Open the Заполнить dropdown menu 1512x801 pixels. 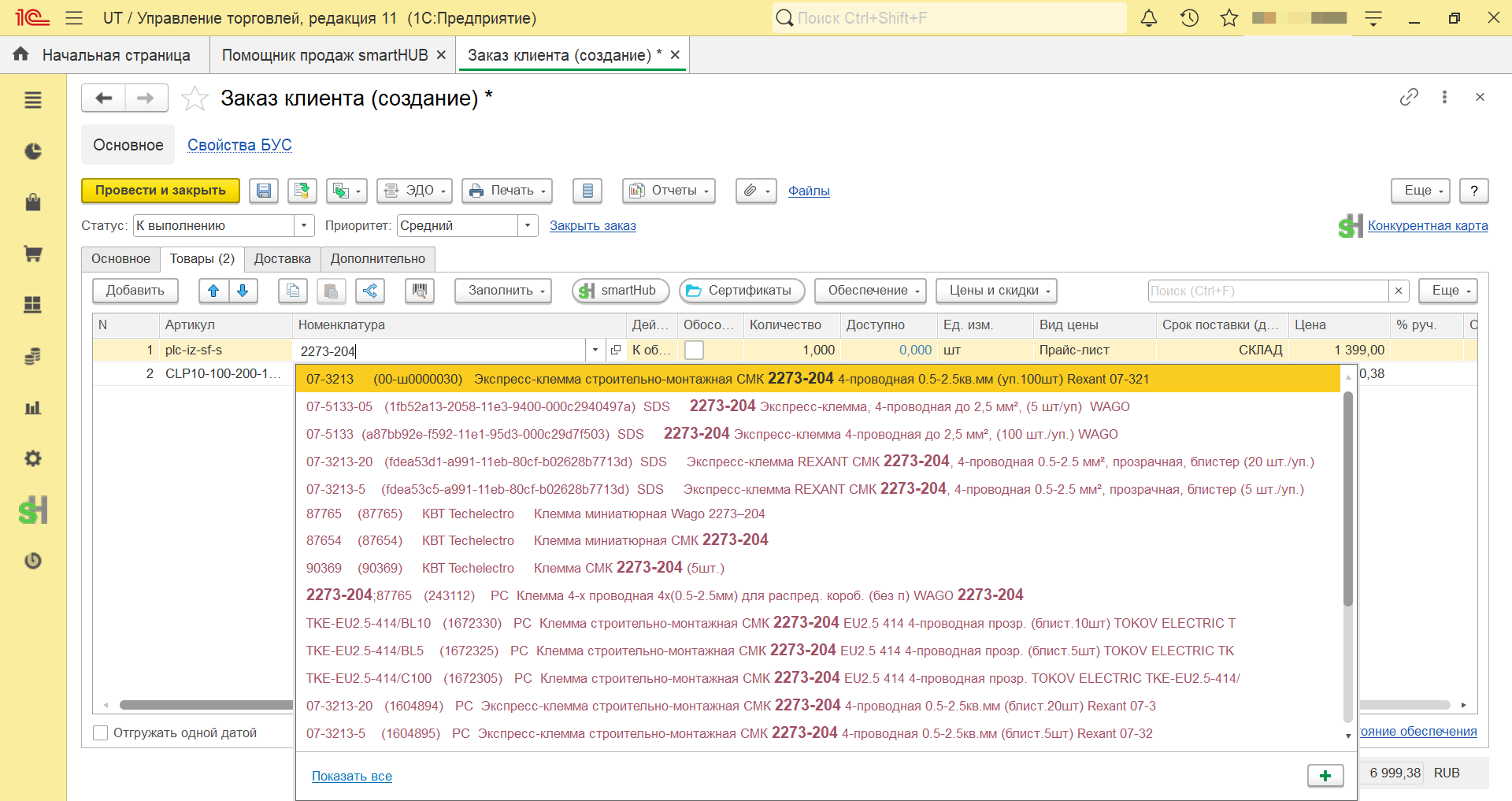click(x=503, y=291)
